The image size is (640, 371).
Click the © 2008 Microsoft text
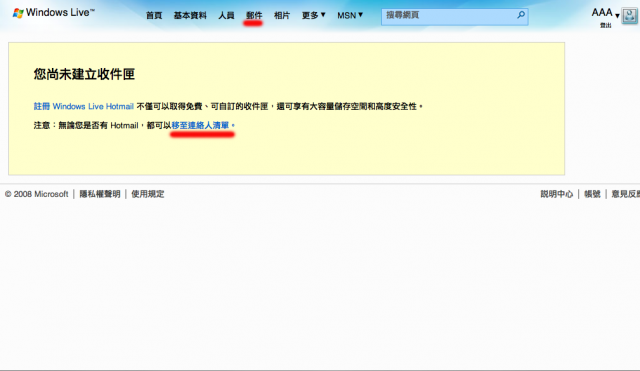tap(37, 194)
